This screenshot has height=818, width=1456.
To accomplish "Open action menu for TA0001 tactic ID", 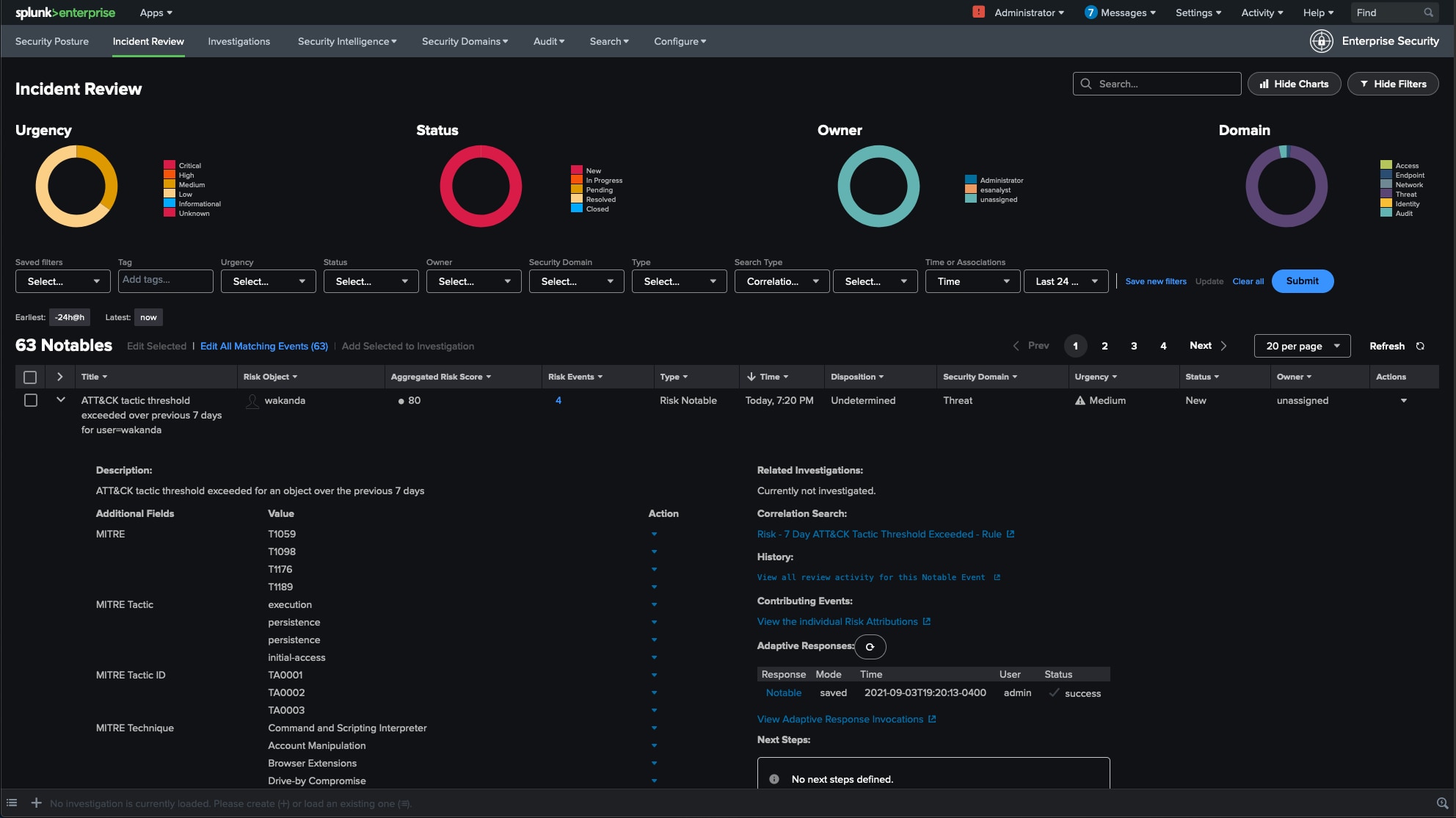I will tap(654, 675).
